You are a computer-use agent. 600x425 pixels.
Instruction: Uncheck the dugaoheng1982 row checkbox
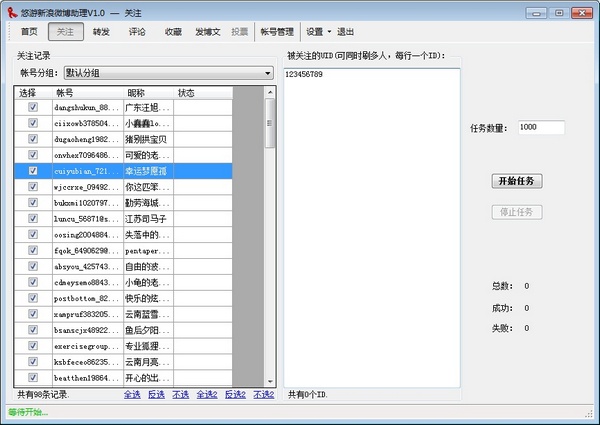click(33, 139)
